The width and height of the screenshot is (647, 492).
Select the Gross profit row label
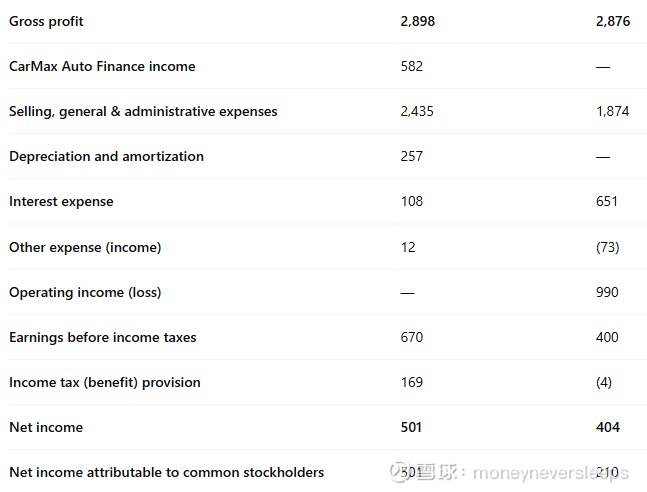[x=46, y=21]
